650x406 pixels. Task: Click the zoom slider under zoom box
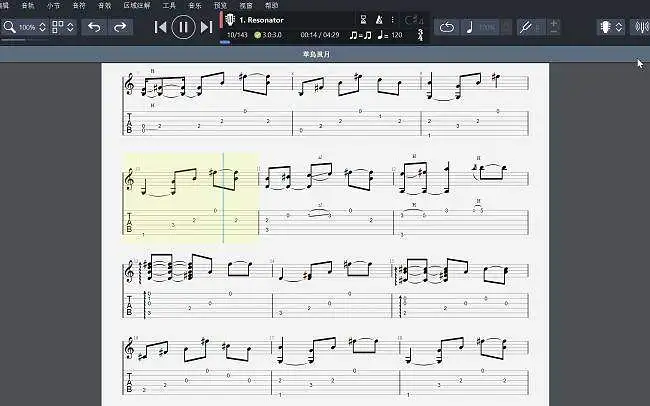25,40
